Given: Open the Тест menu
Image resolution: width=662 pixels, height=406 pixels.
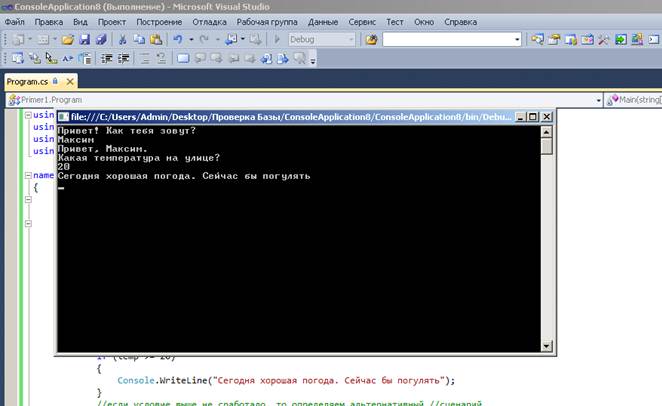Looking at the screenshot, I should tap(395, 22).
